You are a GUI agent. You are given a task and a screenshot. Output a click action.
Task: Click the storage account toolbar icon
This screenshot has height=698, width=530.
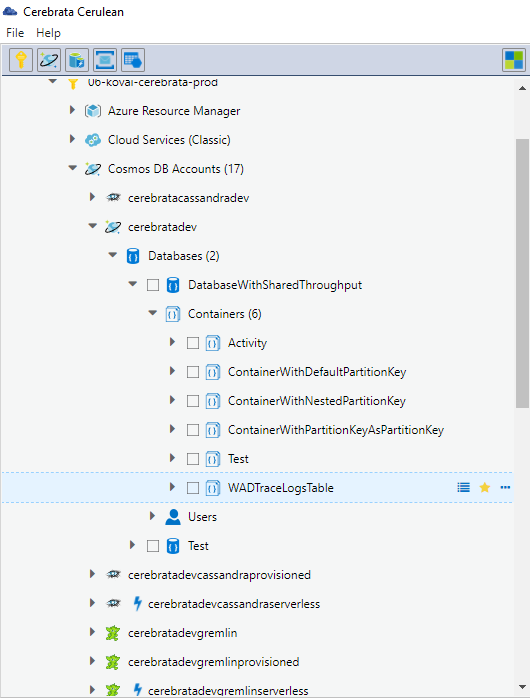tap(77, 60)
